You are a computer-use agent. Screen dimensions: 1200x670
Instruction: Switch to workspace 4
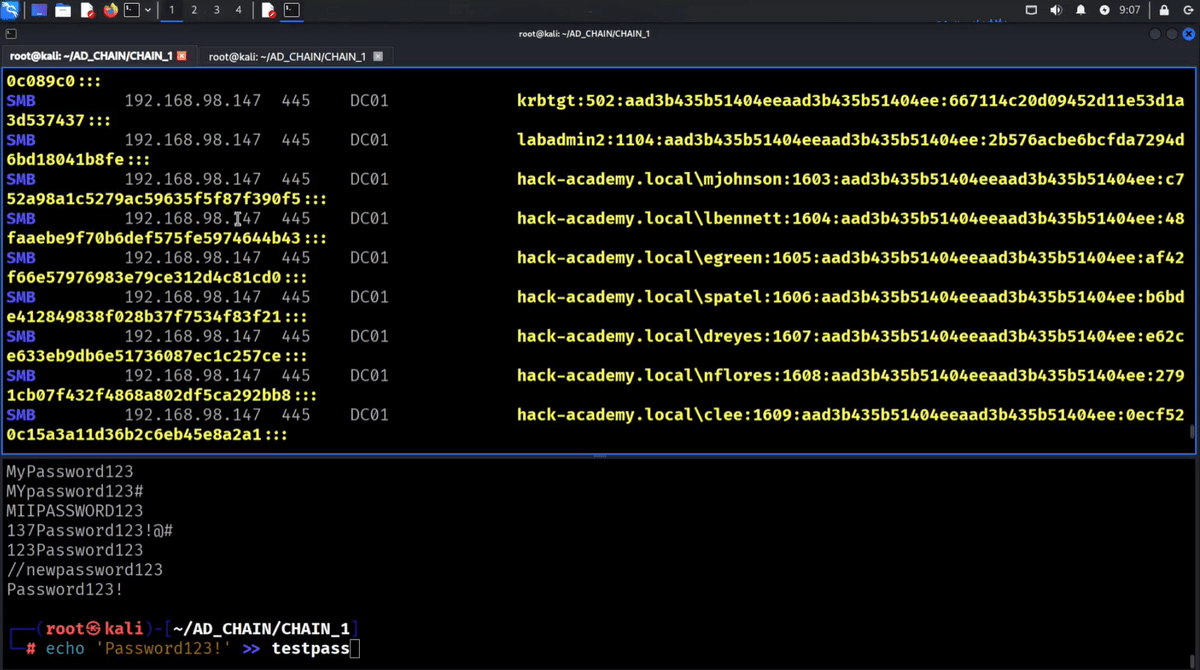coord(238,10)
